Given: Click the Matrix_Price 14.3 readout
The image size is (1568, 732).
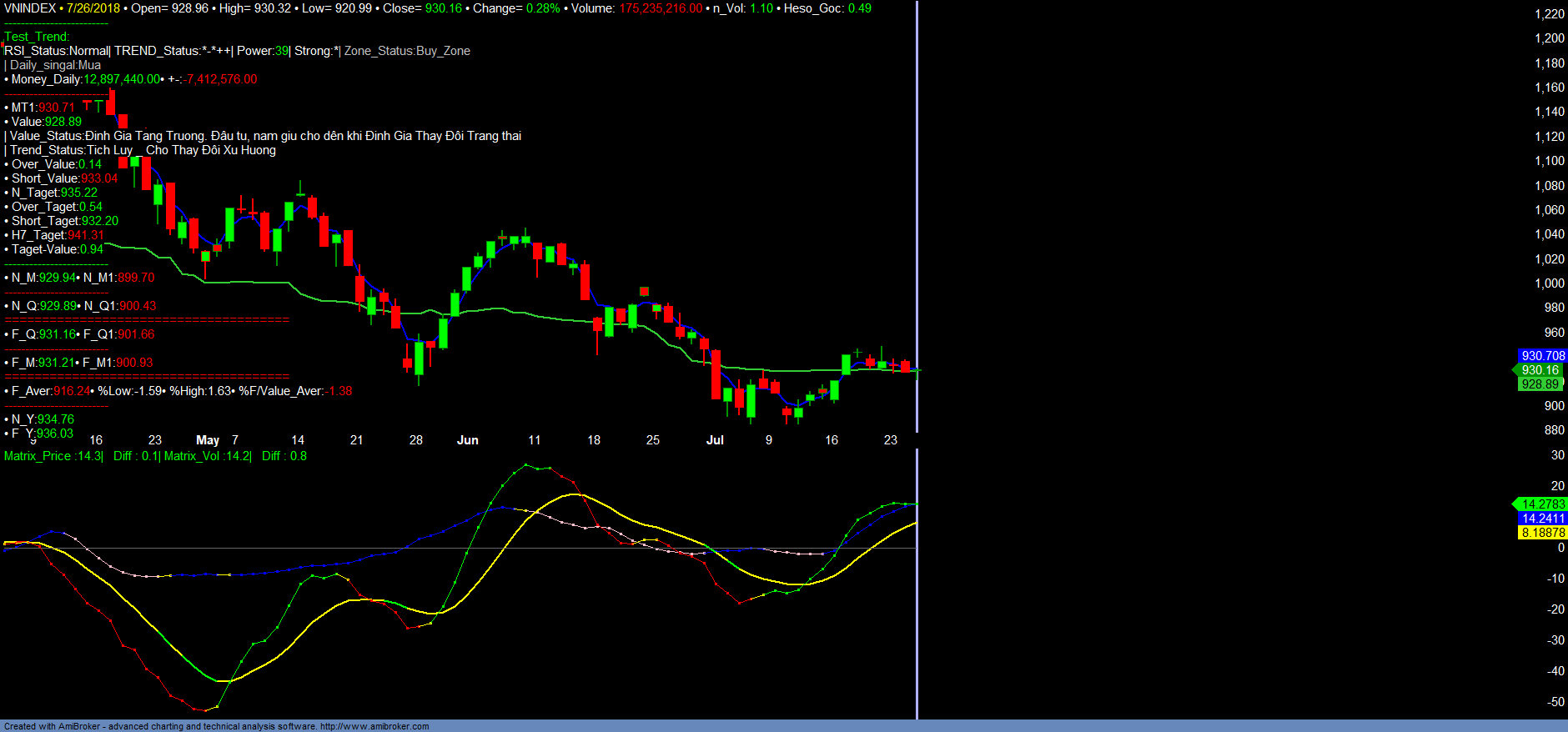Looking at the screenshot, I should point(53,456).
